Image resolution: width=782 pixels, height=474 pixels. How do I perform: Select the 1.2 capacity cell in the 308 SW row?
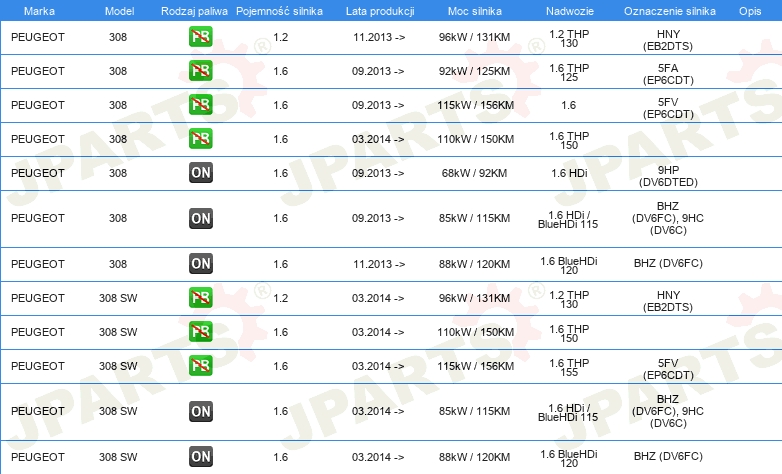pos(281,298)
